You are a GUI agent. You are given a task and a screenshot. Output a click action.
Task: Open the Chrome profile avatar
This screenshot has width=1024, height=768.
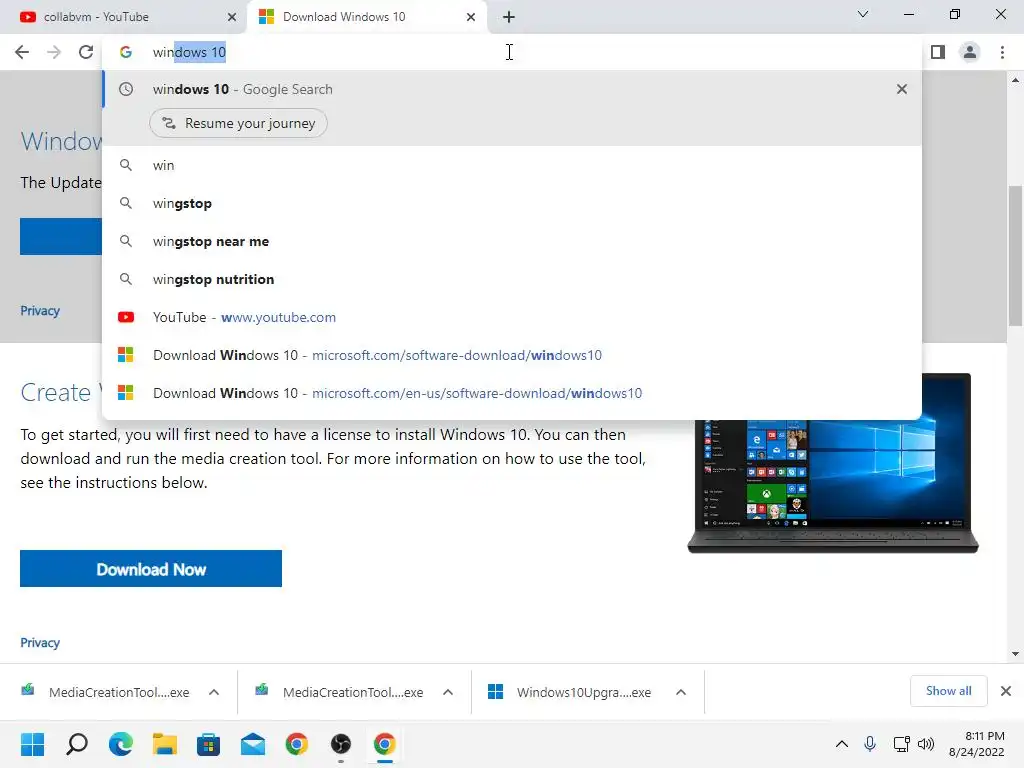[x=970, y=52]
